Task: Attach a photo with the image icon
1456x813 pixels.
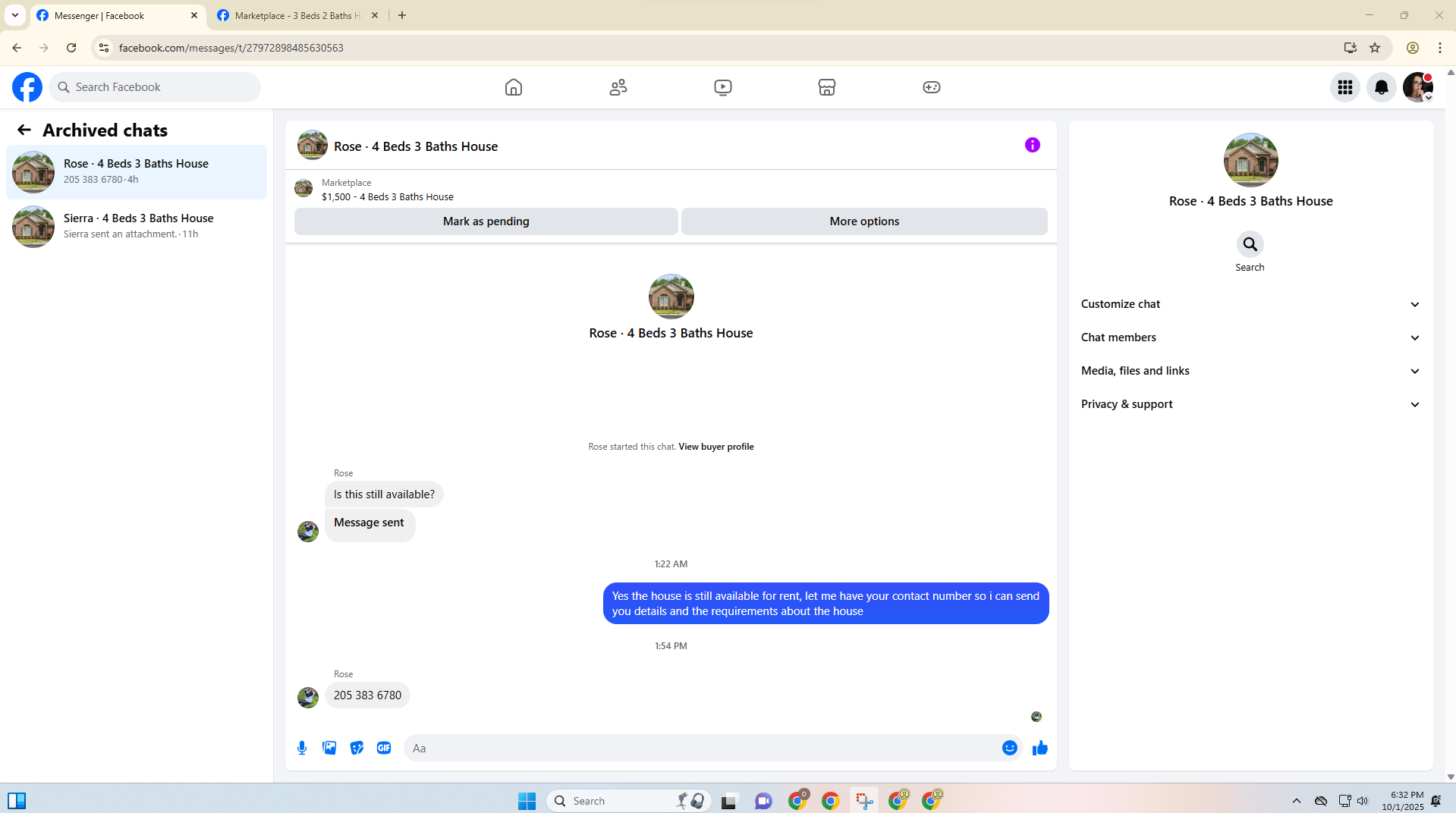Action: pos(329,748)
